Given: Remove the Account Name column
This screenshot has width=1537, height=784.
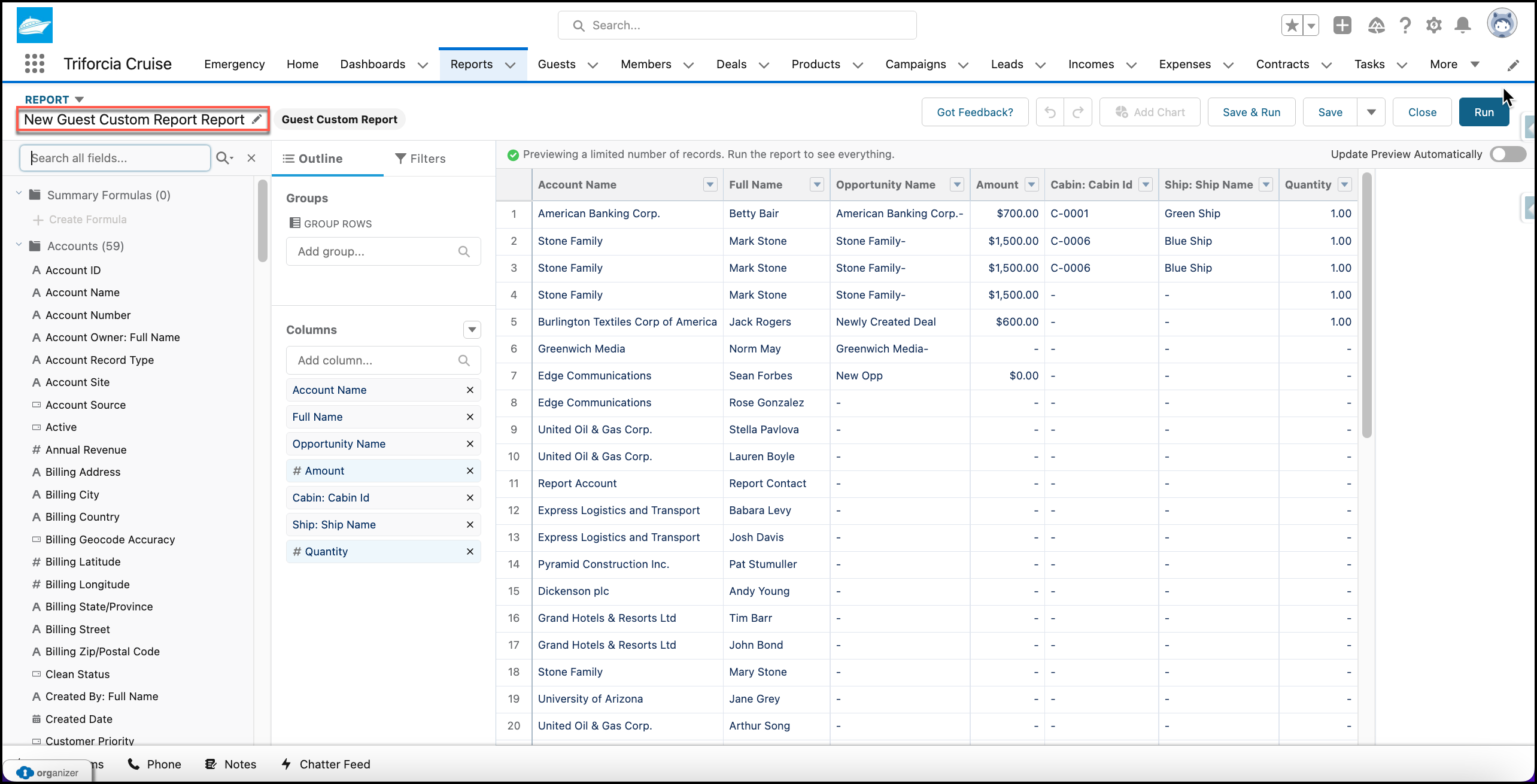Looking at the screenshot, I should [x=470, y=390].
